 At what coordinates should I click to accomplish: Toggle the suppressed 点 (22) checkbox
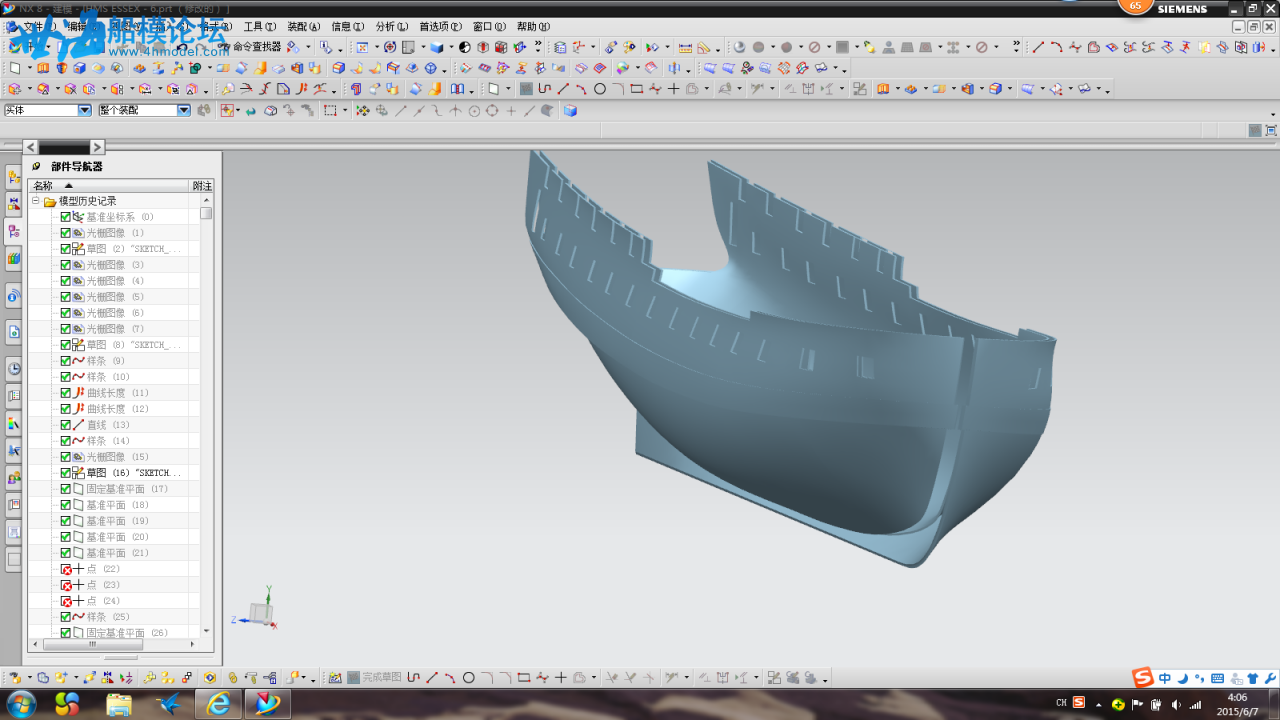[x=66, y=569]
